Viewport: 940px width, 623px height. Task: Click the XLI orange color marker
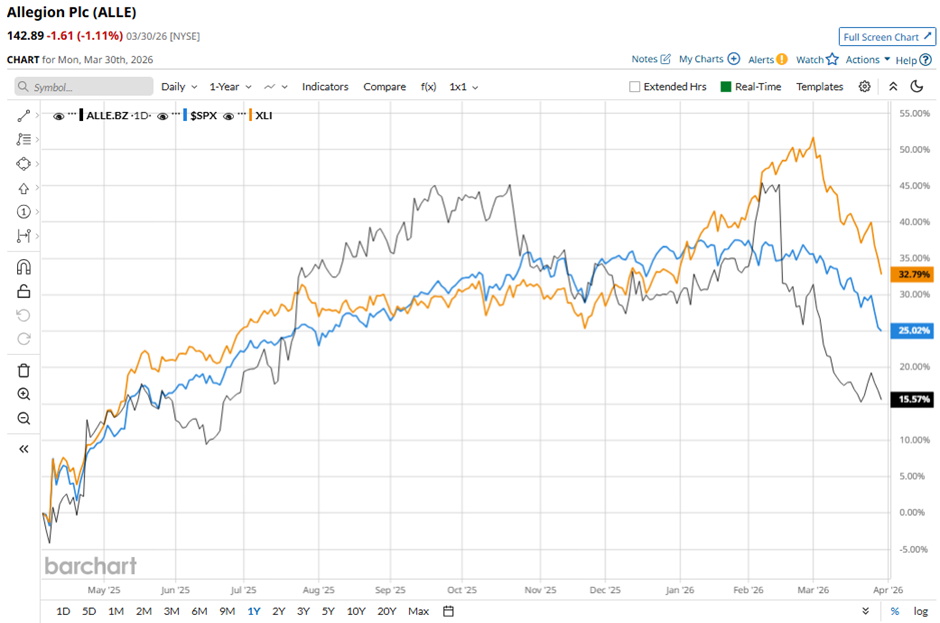[250, 115]
